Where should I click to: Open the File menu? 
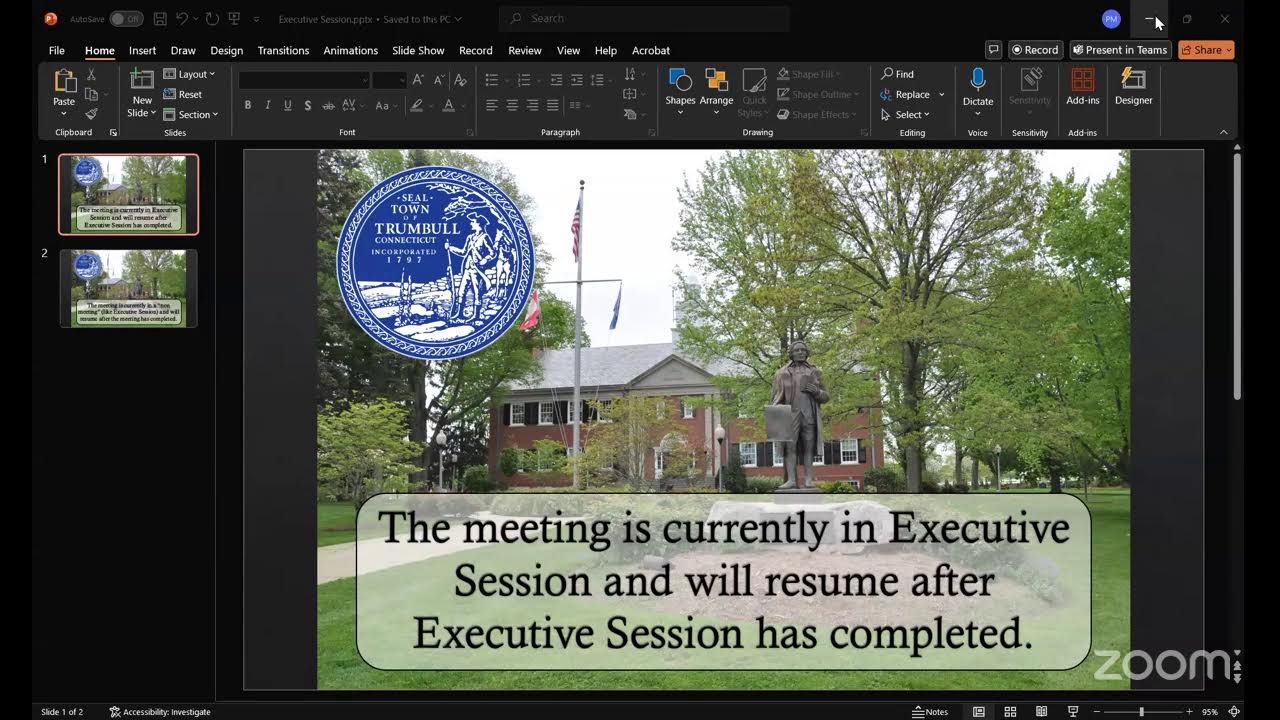point(57,50)
